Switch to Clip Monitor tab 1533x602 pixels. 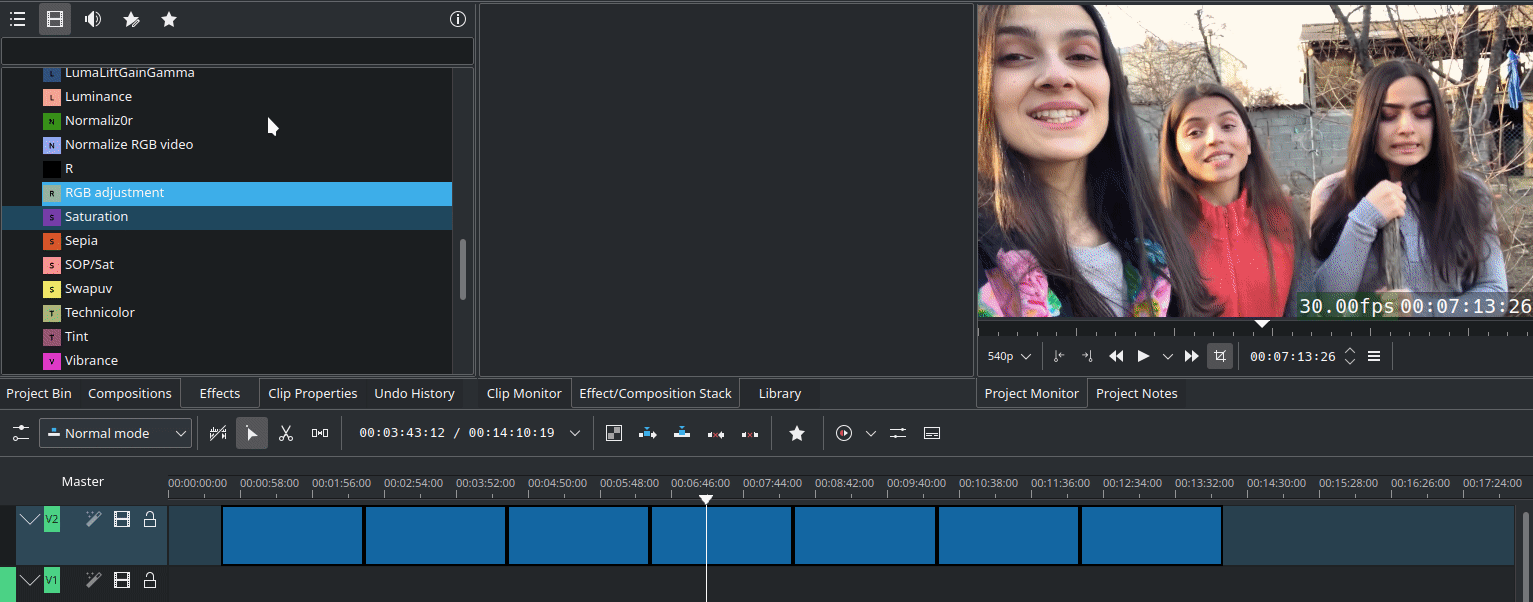point(524,393)
